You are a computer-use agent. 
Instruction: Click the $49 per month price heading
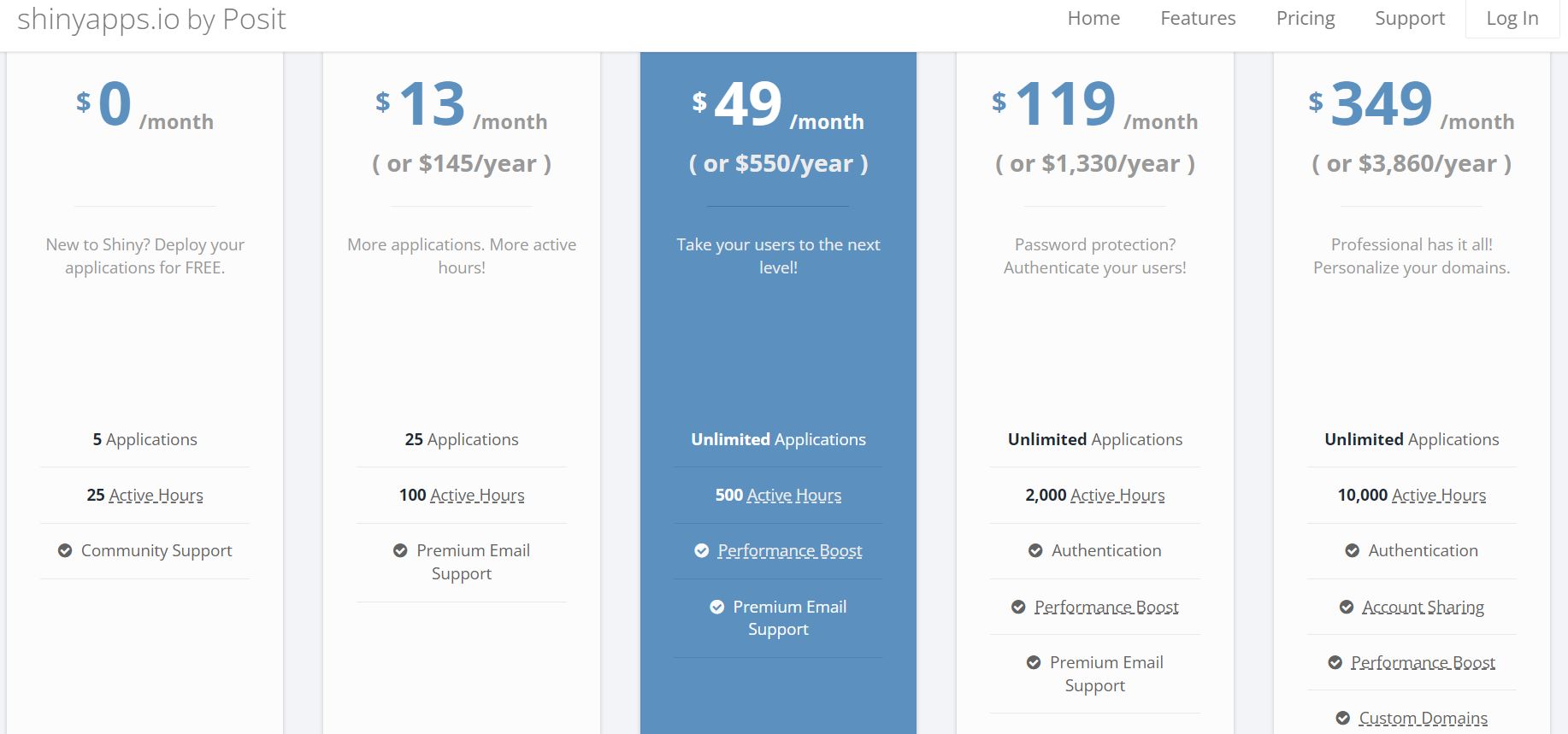click(x=778, y=106)
